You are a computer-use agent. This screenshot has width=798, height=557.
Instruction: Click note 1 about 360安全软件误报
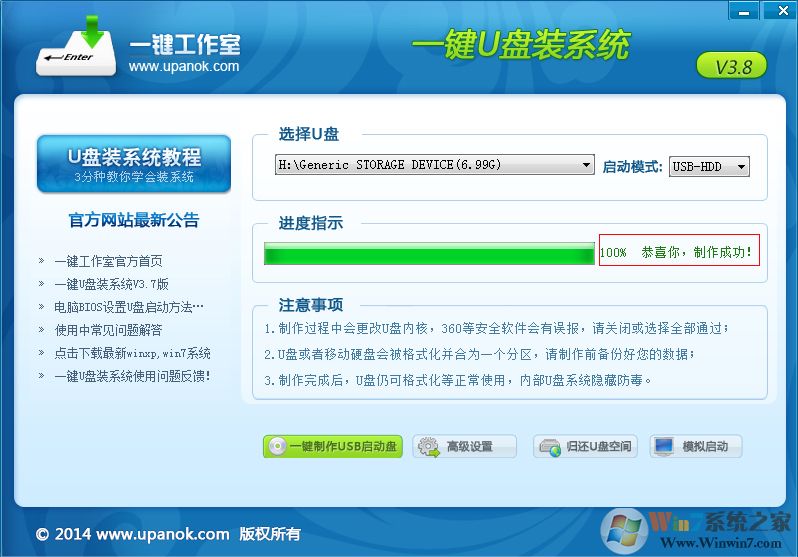496,328
